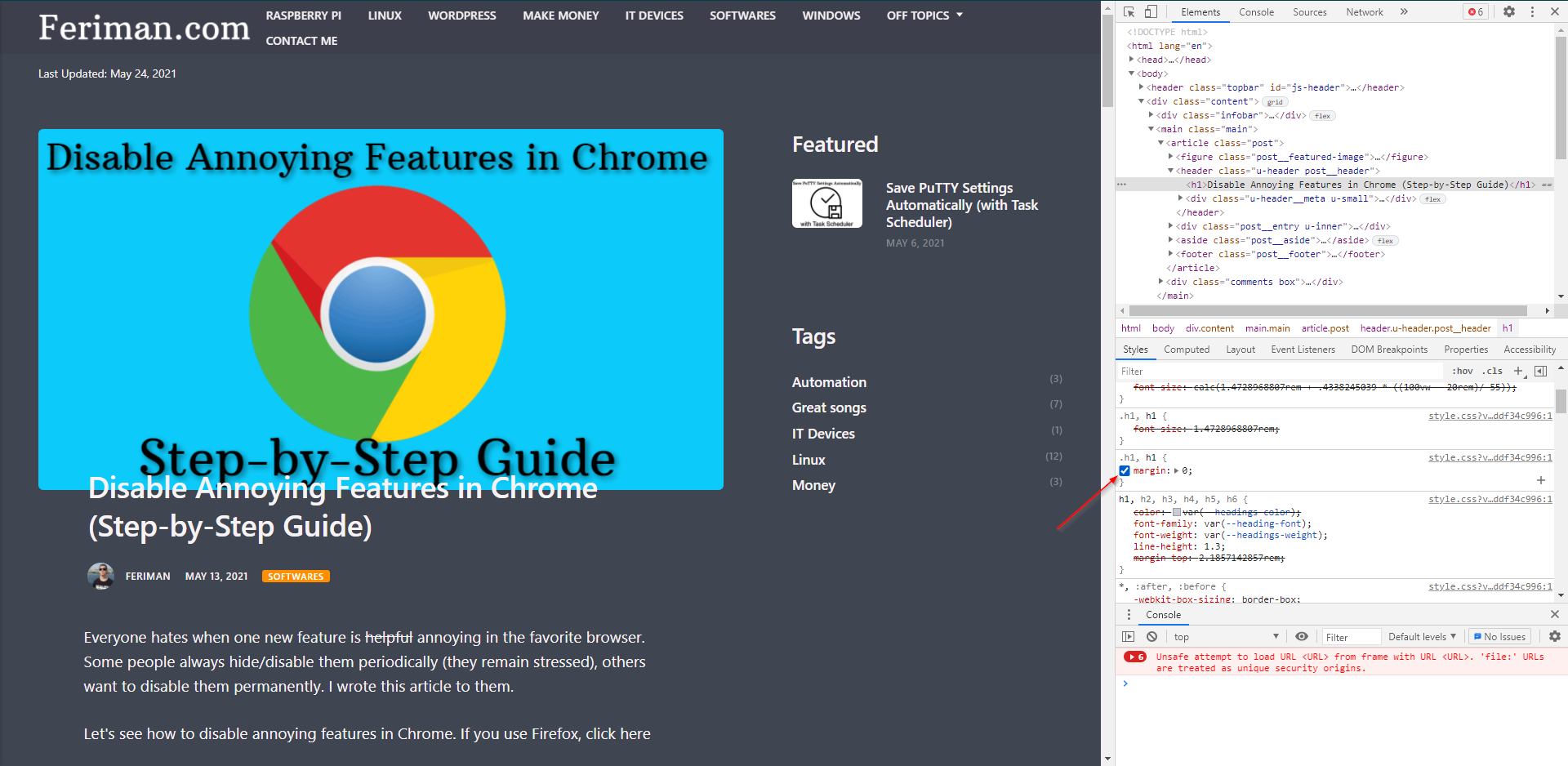Open DevTools customize three-dot menu
This screenshot has width=1568, height=766.
[1532, 11]
